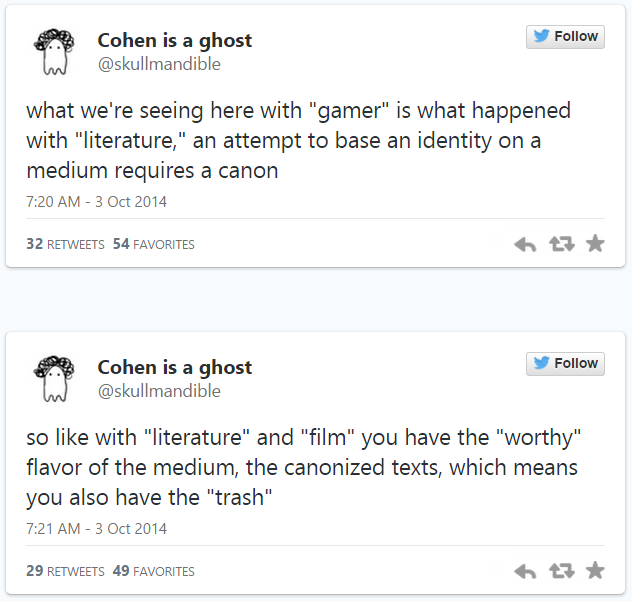
Task: Open the @skullmandible handle in the second tweet
Action: [158, 391]
